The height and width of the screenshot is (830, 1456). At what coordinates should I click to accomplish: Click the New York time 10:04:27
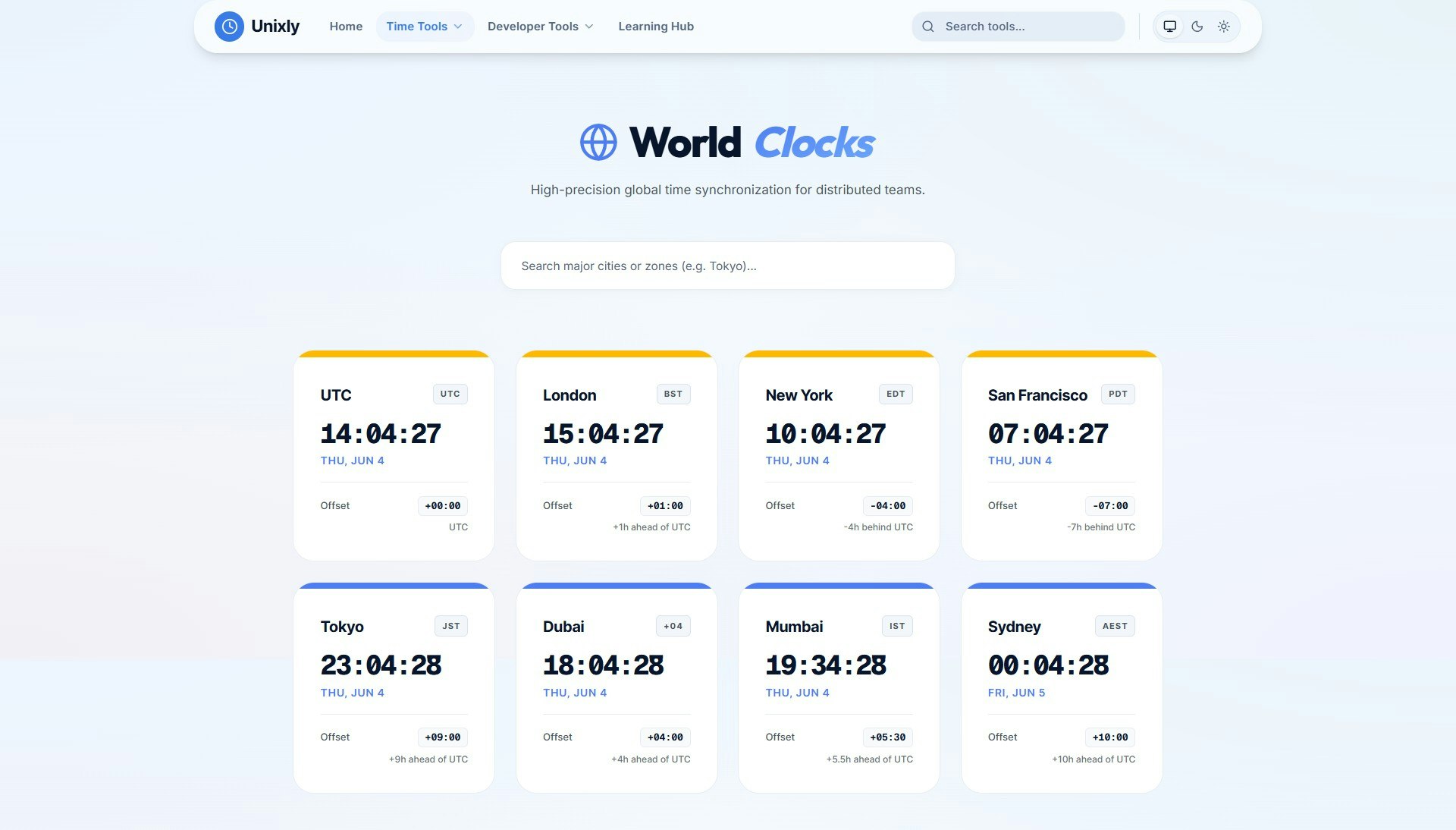coord(826,434)
